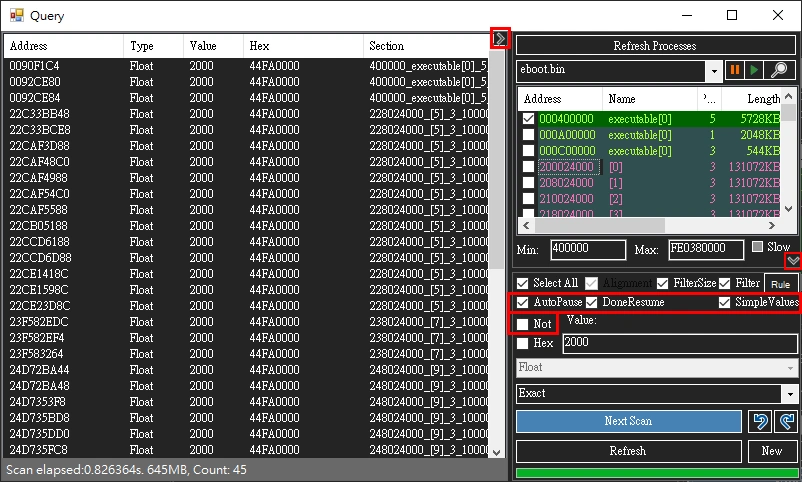Check the 000A00000 section box
The height and width of the screenshot is (482, 802).
(528, 135)
